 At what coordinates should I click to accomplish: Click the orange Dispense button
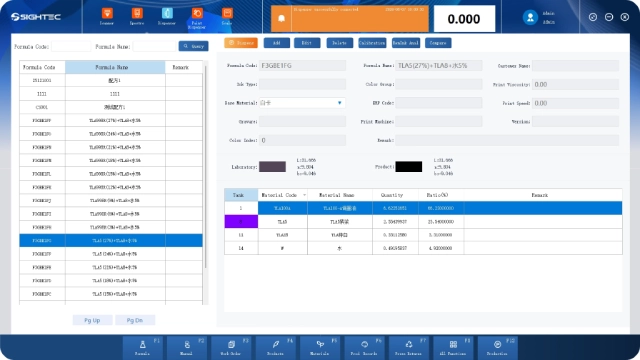(241, 43)
